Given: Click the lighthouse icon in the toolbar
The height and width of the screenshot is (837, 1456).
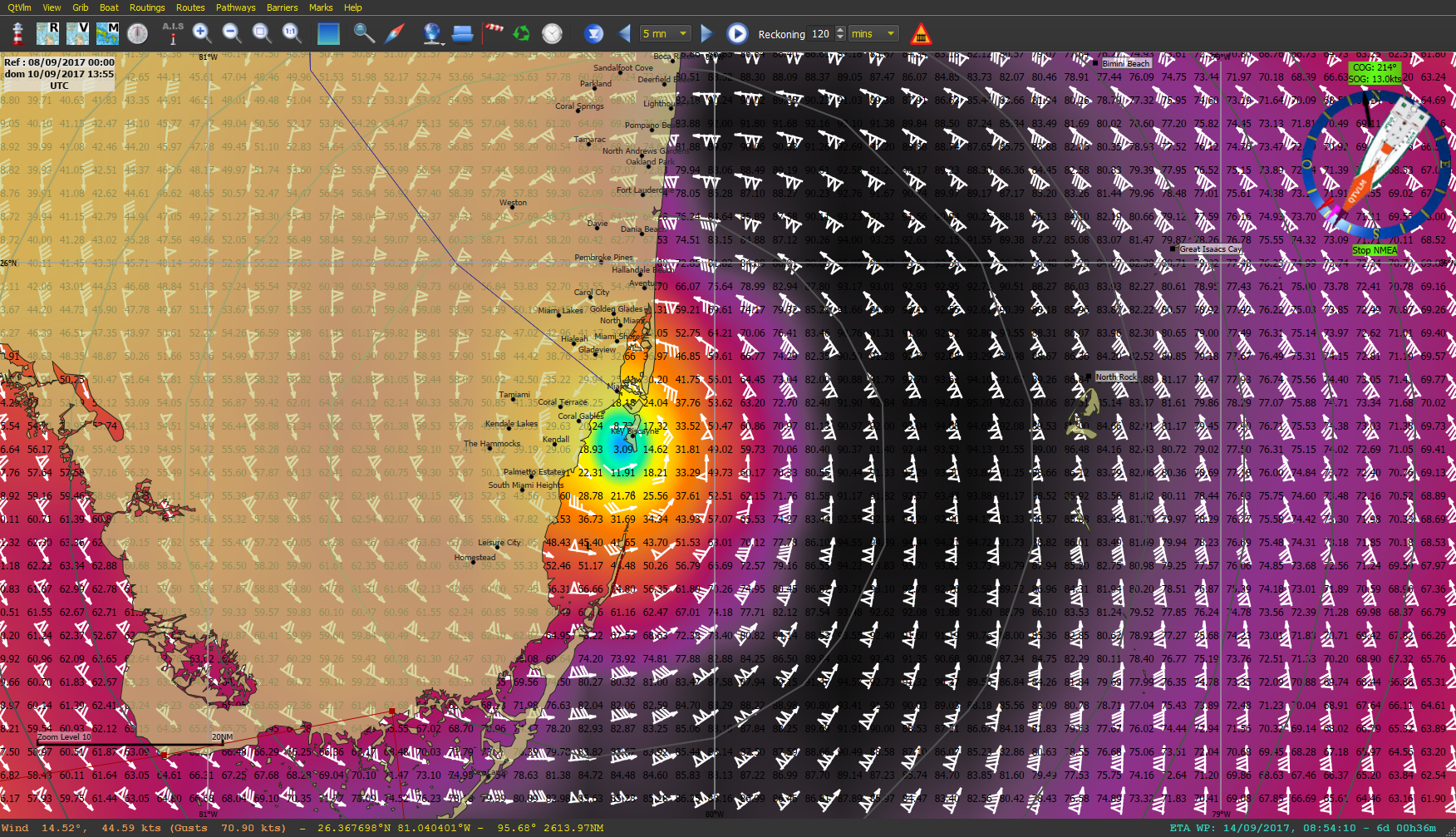Looking at the screenshot, I should tap(17, 33).
